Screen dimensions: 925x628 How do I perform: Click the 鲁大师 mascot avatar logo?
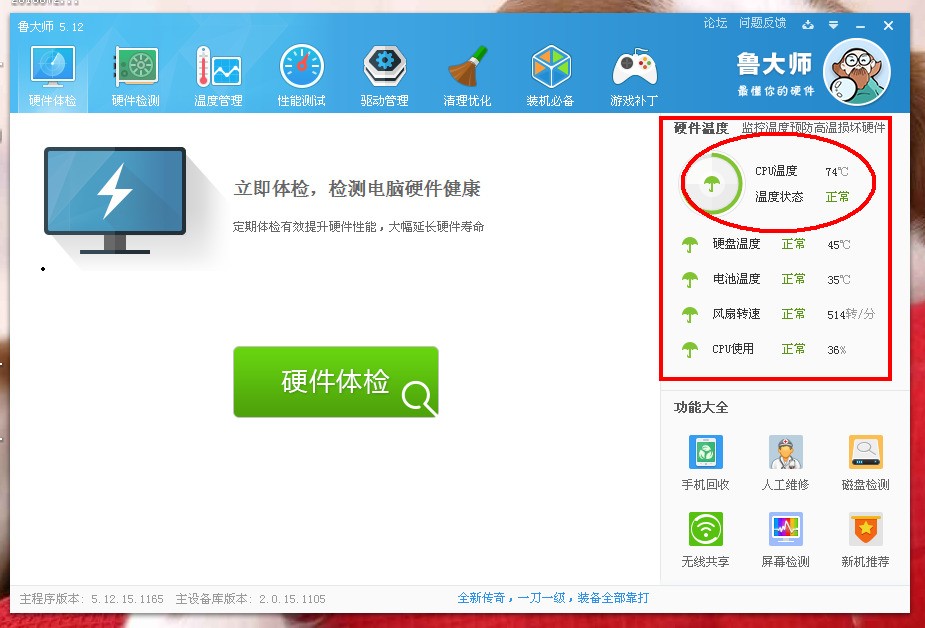857,72
